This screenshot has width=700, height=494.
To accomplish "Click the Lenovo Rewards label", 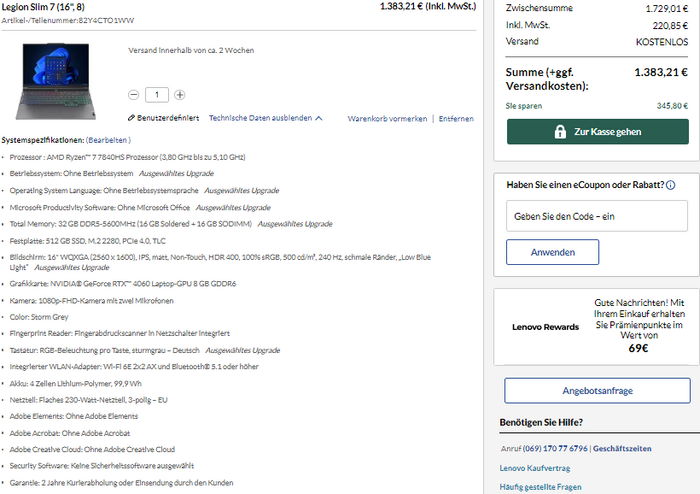I will [545, 327].
